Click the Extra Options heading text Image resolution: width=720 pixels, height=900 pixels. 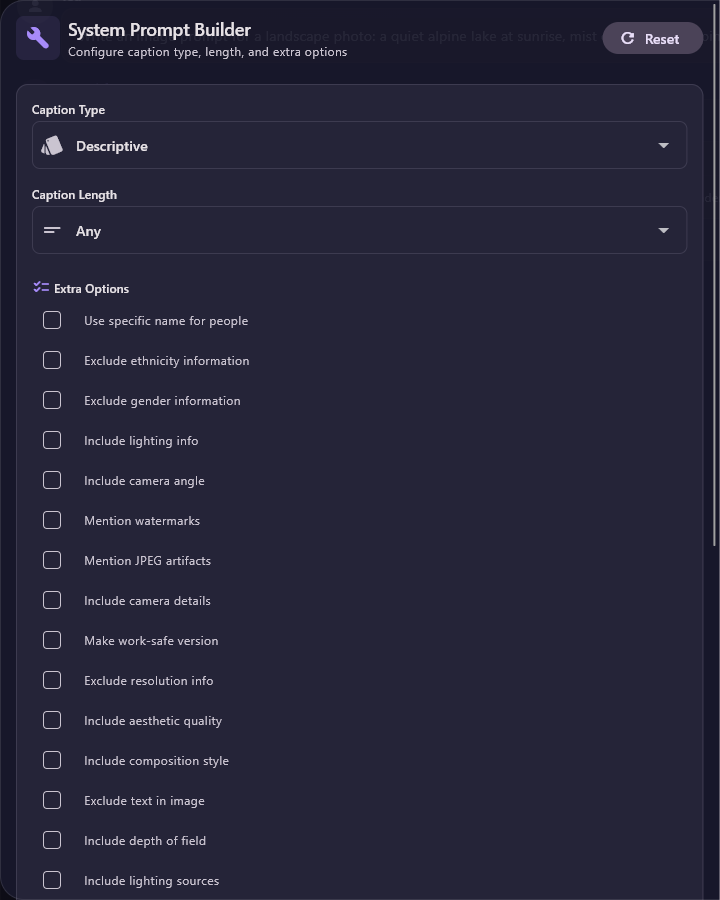click(91, 289)
